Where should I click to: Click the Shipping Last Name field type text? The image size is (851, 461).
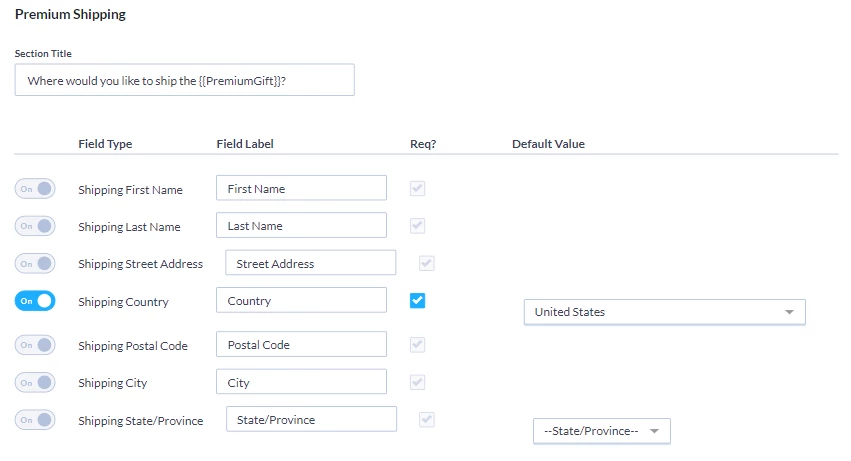129,227
